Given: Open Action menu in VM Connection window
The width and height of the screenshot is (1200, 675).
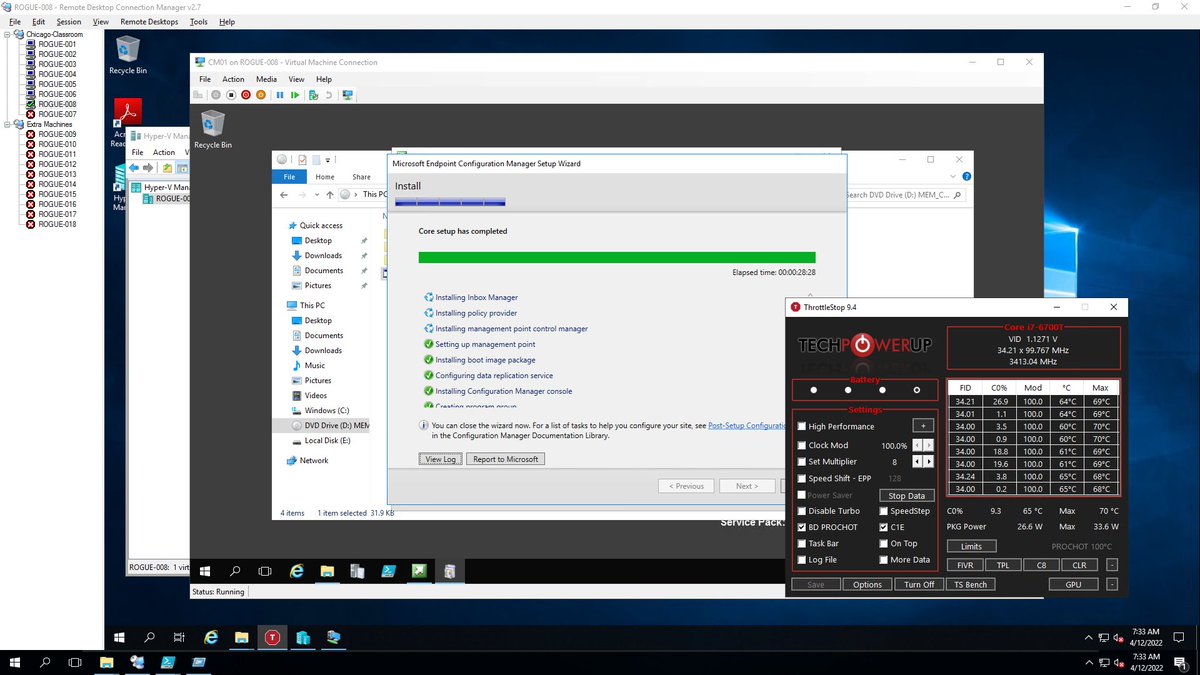Looking at the screenshot, I should pyautogui.click(x=233, y=79).
